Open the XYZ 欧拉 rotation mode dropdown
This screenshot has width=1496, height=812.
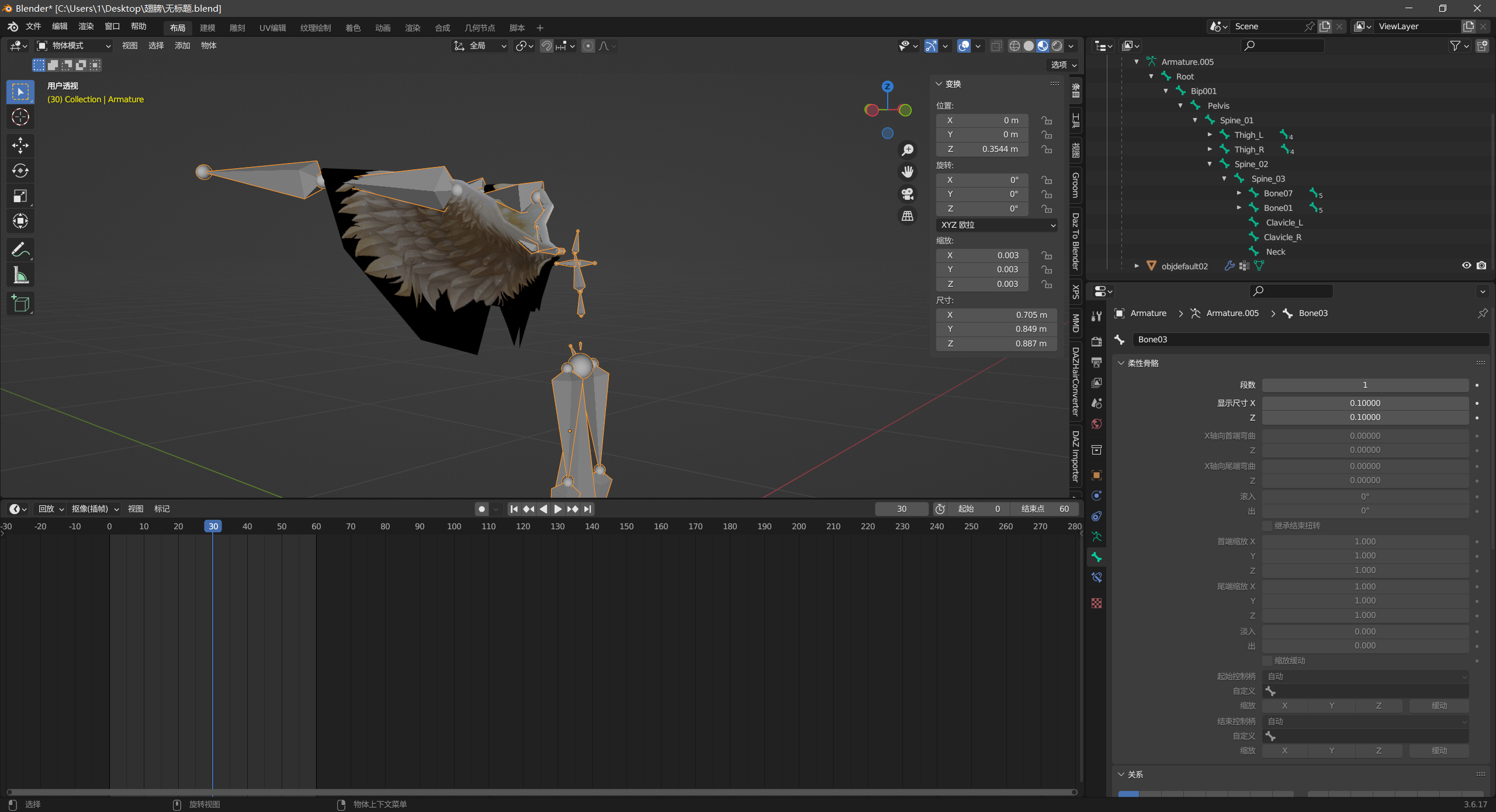[x=997, y=225]
